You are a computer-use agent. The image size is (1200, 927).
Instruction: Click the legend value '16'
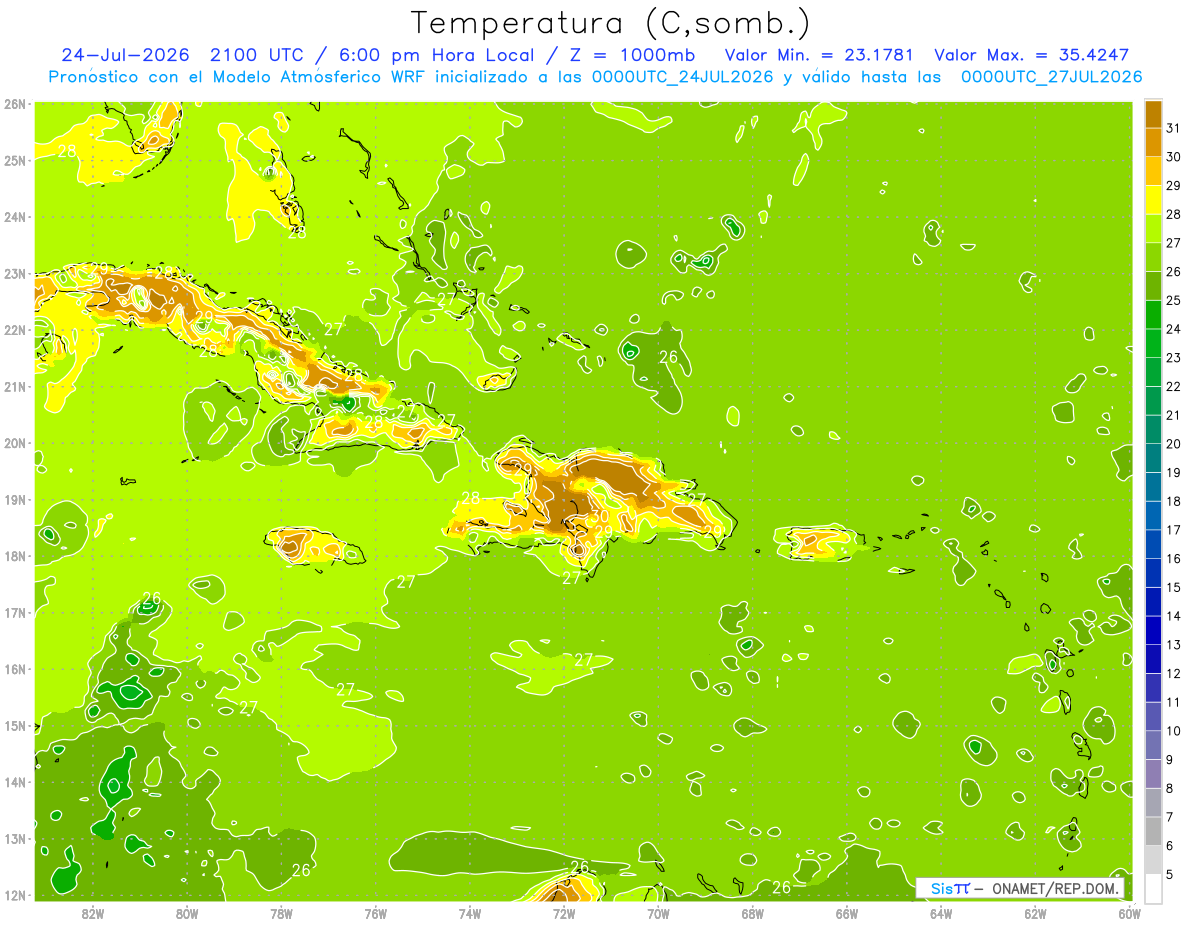[1173, 558]
